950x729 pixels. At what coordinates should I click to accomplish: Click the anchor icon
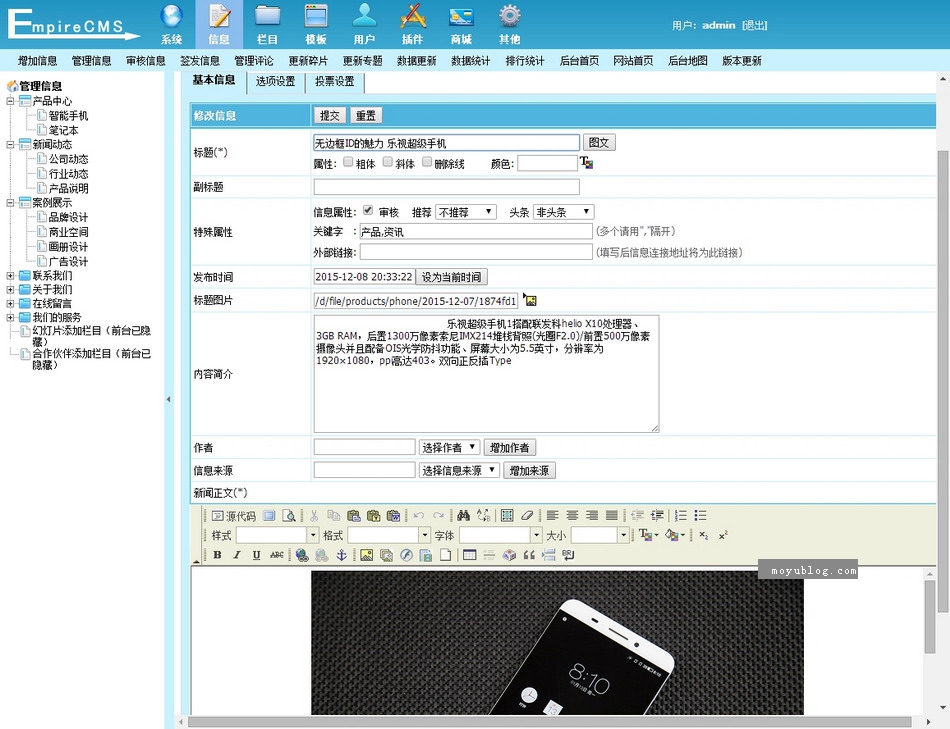[x=341, y=554]
